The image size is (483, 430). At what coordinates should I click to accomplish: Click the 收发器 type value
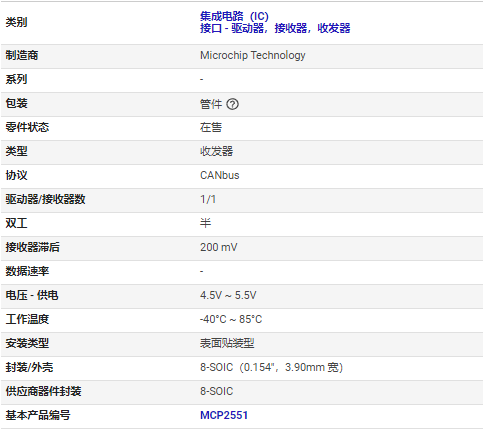(216, 151)
